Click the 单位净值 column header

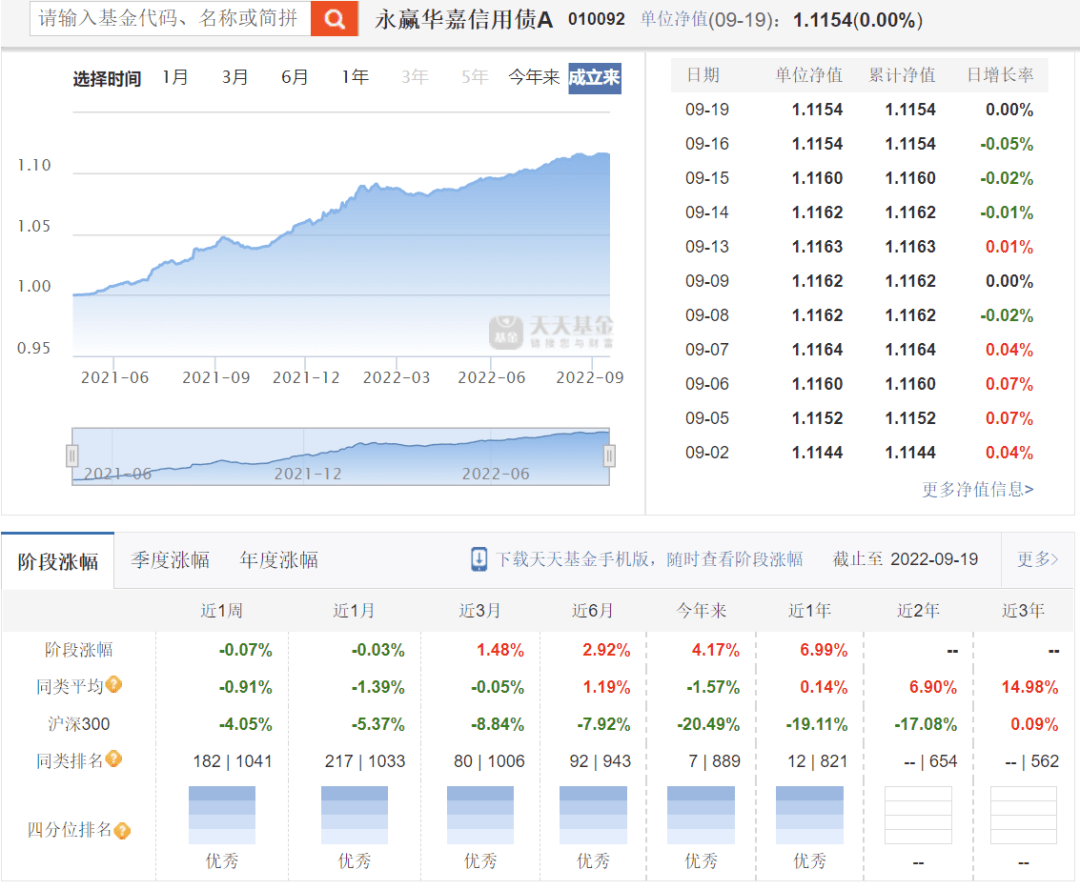(x=809, y=75)
